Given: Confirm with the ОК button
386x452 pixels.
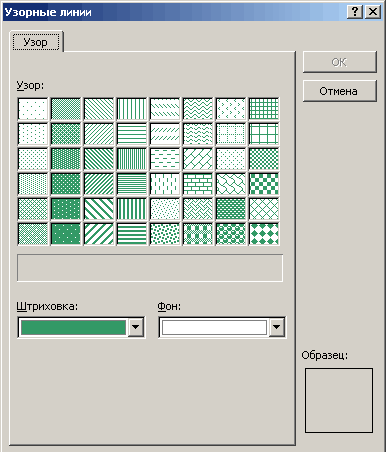Looking at the screenshot, I should (x=340, y=62).
